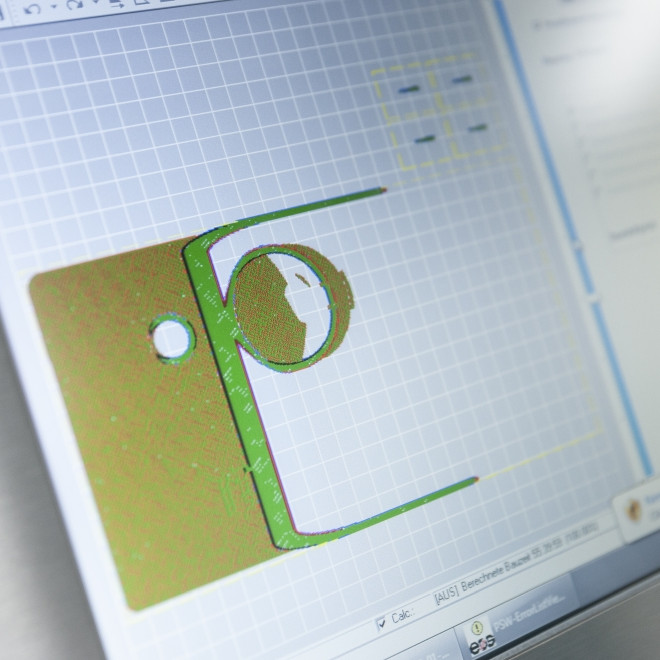Click the small circular hole in the plate

click(x=171, y=337)
